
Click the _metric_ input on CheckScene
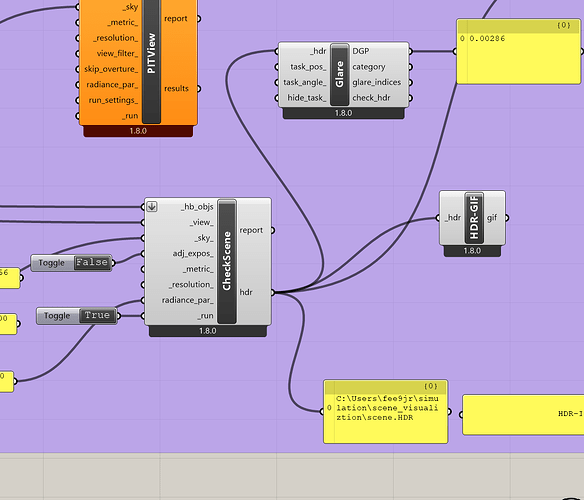click(198, 269)
